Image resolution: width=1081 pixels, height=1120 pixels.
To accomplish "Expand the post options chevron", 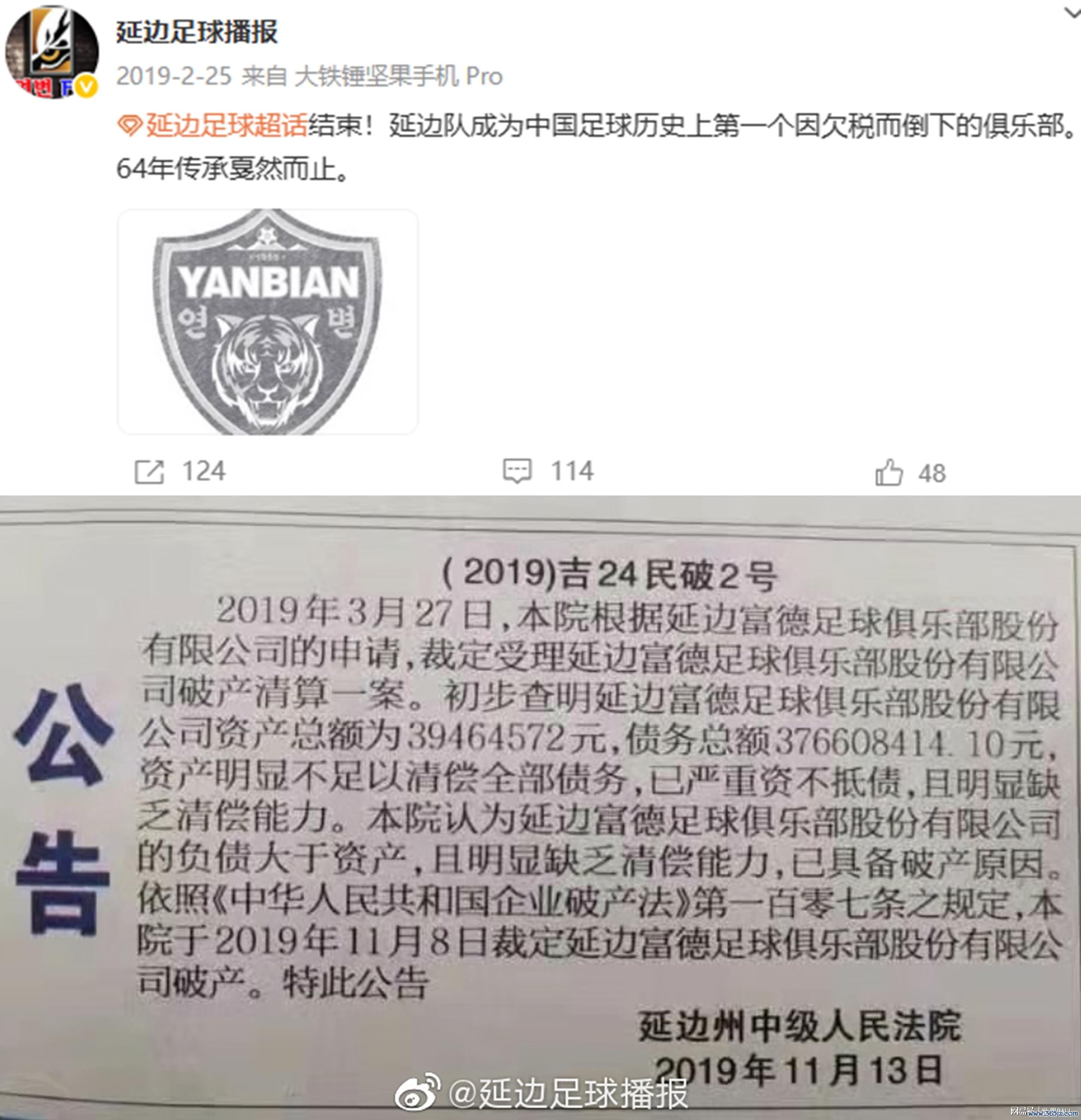I will (1071, 12).
